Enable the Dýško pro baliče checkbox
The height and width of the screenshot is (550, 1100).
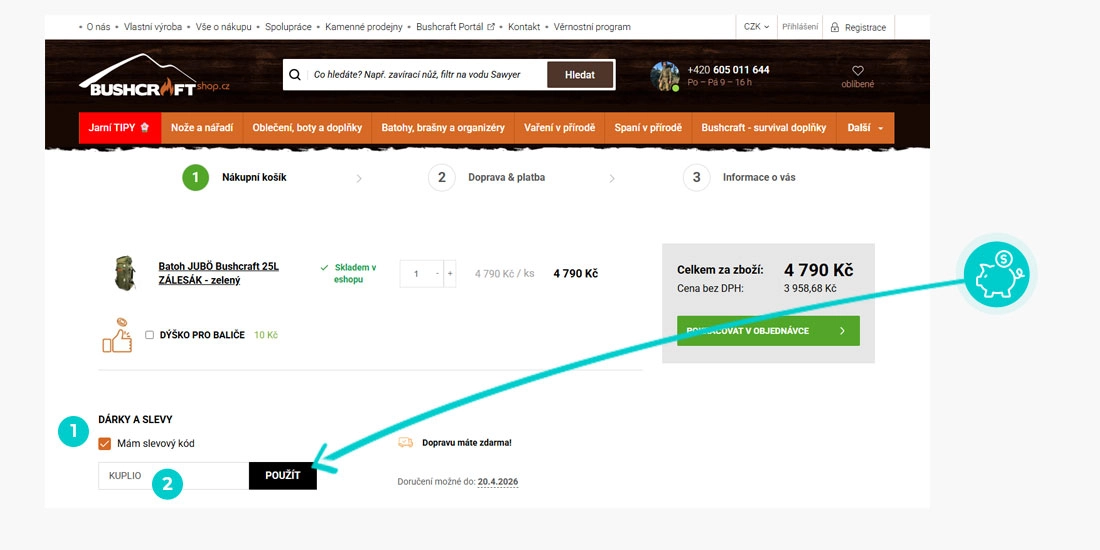(149, 335)
